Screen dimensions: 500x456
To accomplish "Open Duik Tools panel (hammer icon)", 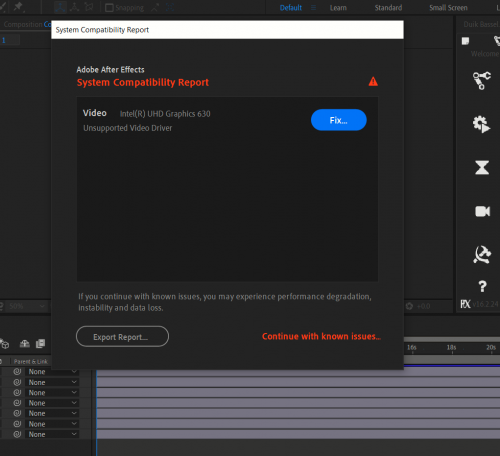I will (482, 255).
